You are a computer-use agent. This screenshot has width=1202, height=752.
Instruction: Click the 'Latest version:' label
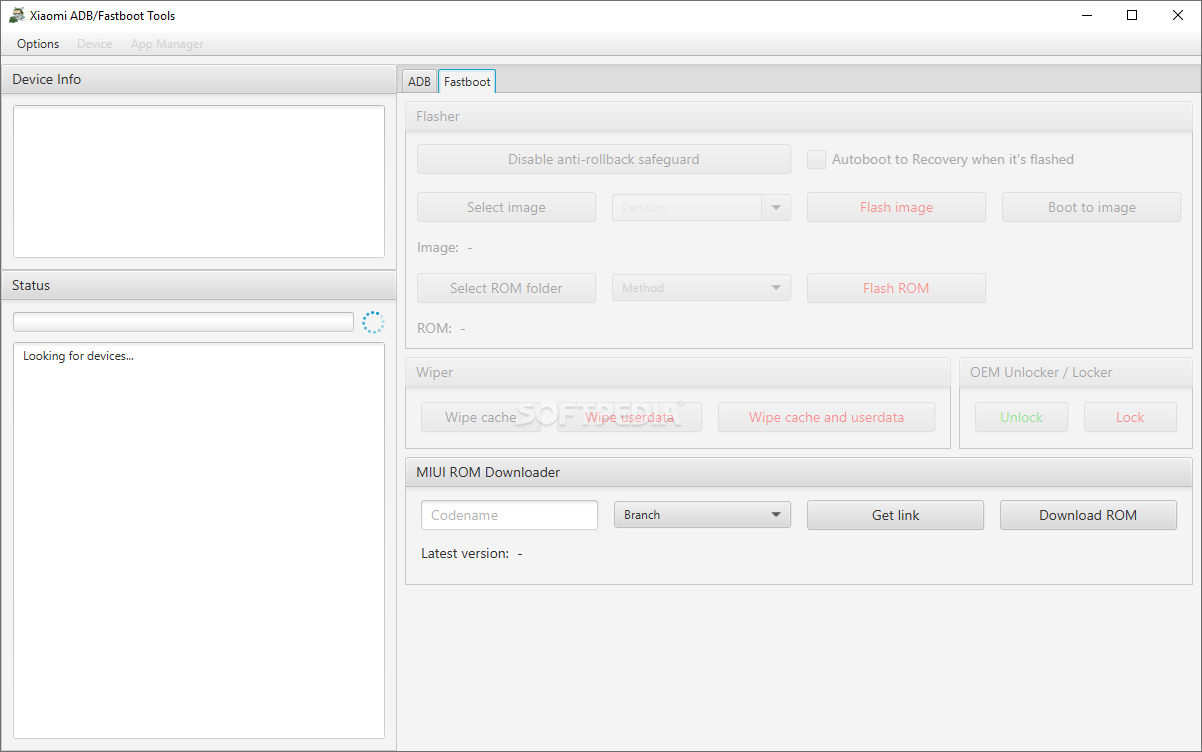click(465, 553)
